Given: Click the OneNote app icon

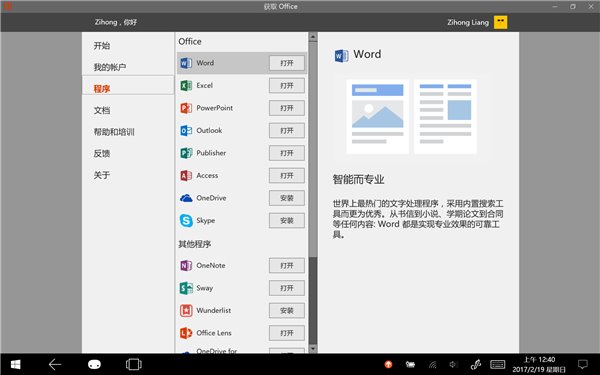Looking at the screenshot, I should 186,266.
